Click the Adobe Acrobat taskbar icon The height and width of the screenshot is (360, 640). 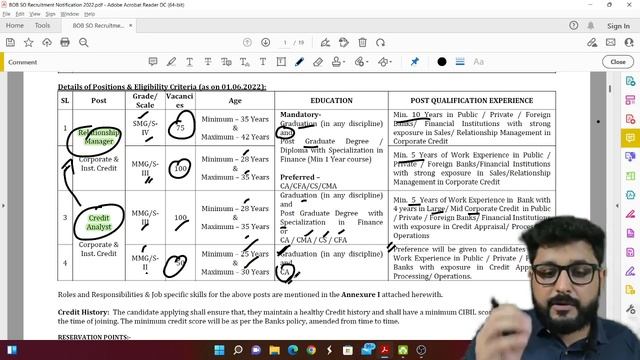point(384,350)
